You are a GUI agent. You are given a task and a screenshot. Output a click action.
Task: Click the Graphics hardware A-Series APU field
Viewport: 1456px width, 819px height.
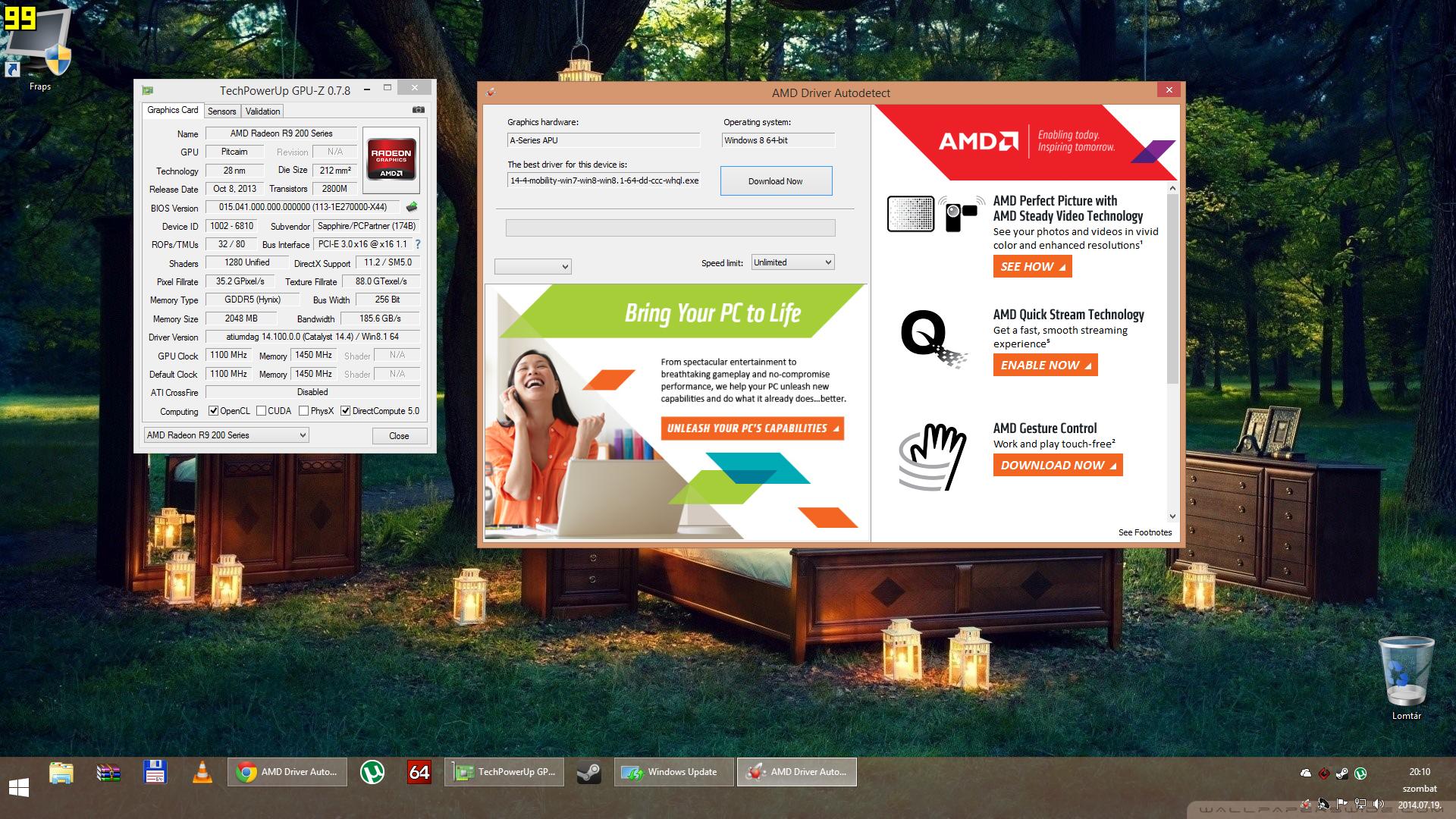tap(603, 140)
